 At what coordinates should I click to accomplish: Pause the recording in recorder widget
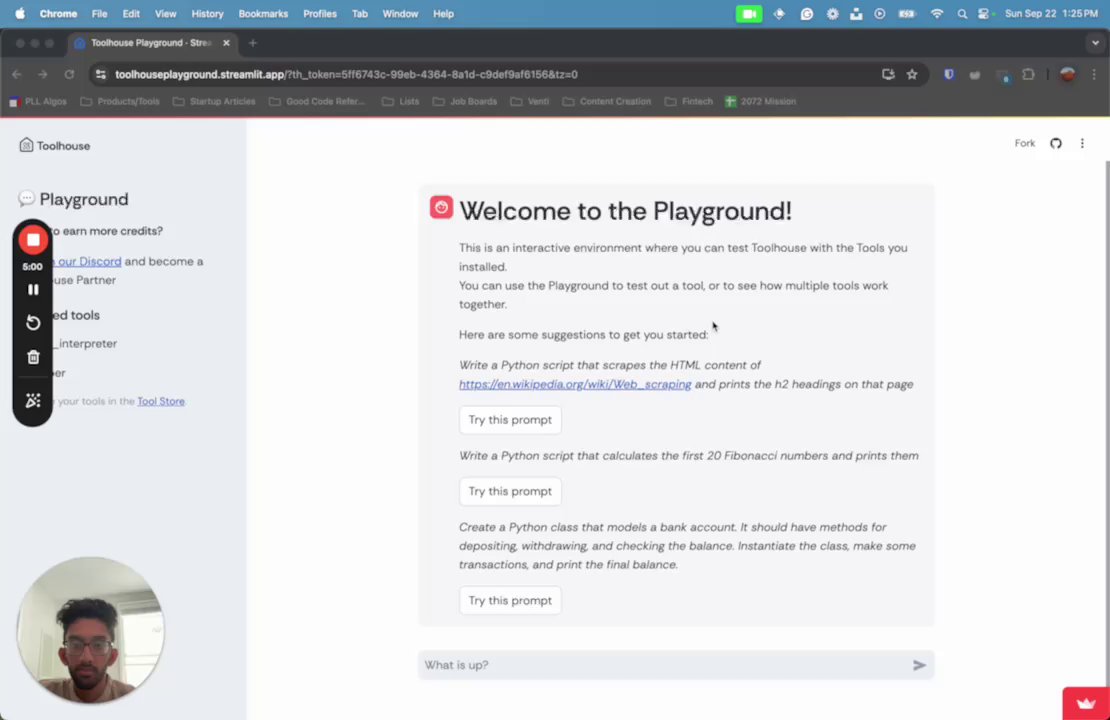(x=33, y=290)
